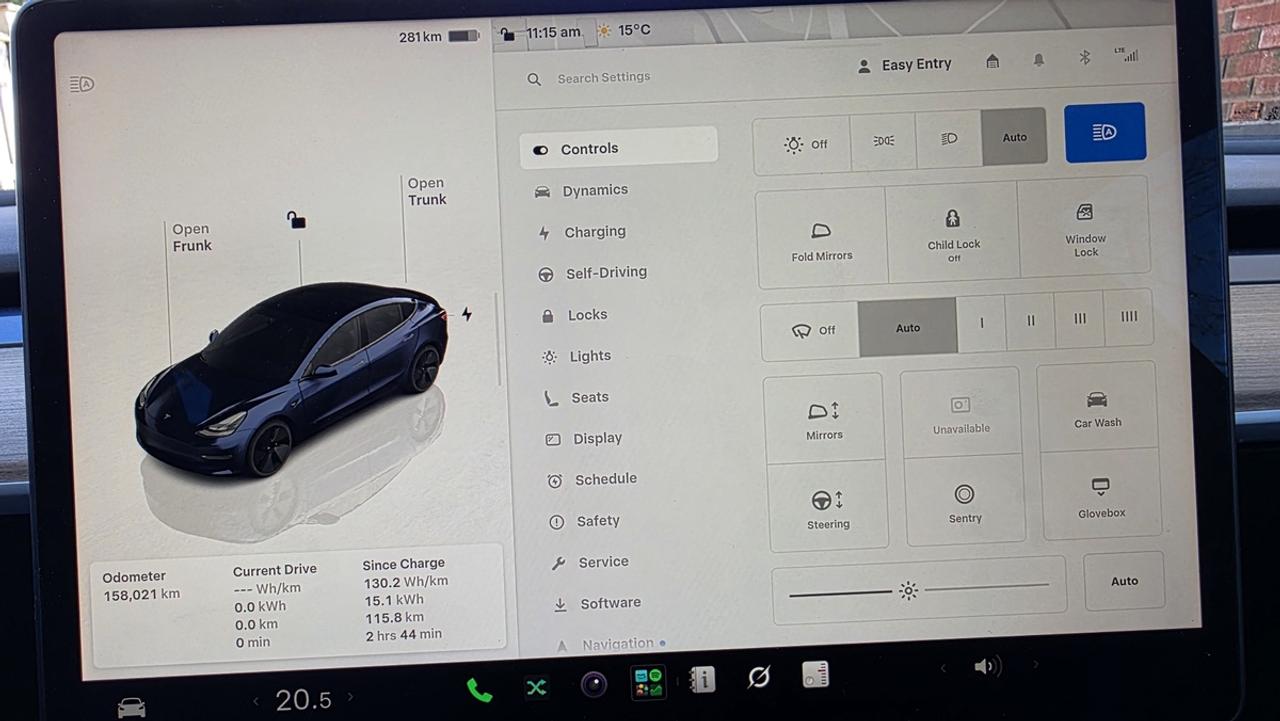Viewport: 1280px width, 721px height.
Task: Tap Fold Mirrors
Action: [x=821, y=239]
